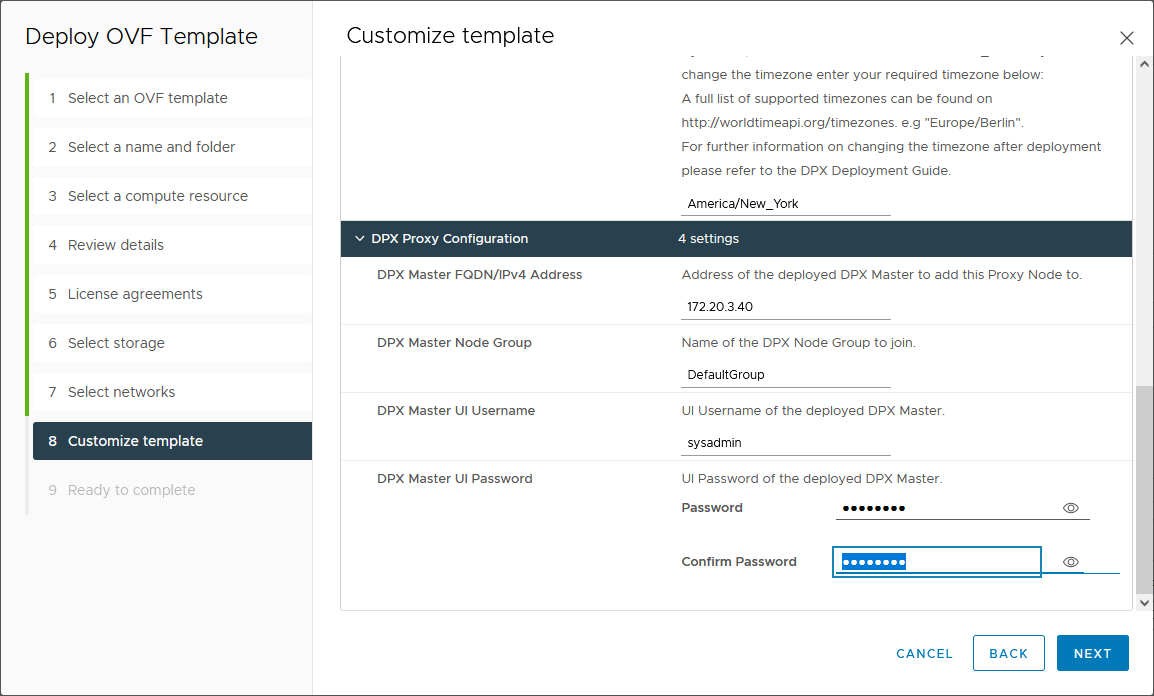Click the scrollbar down arrow
Screen dimensions: 1154x696
click(x=1145, y=603)
